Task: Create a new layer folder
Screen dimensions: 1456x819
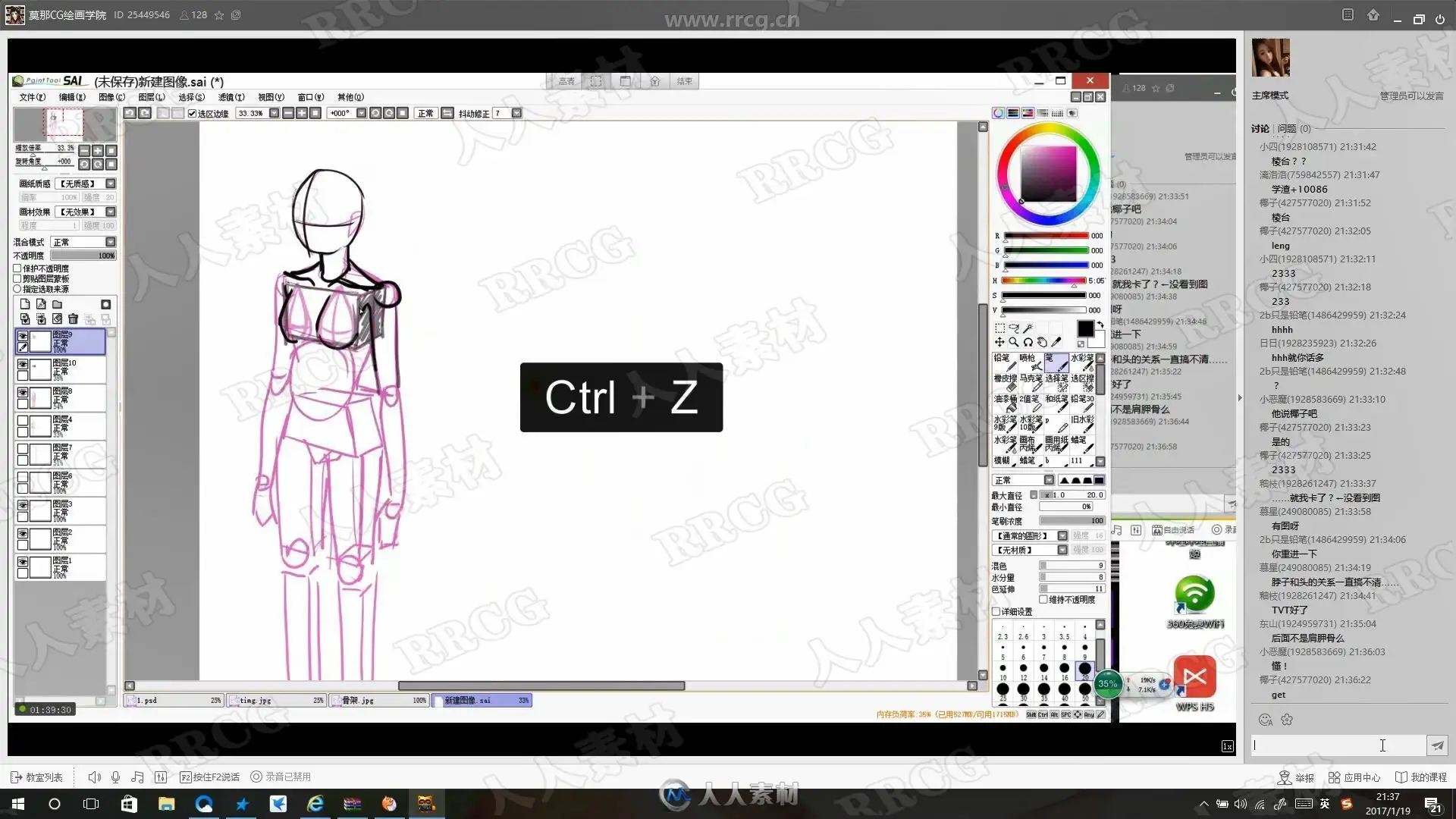Action: (57, 304)
